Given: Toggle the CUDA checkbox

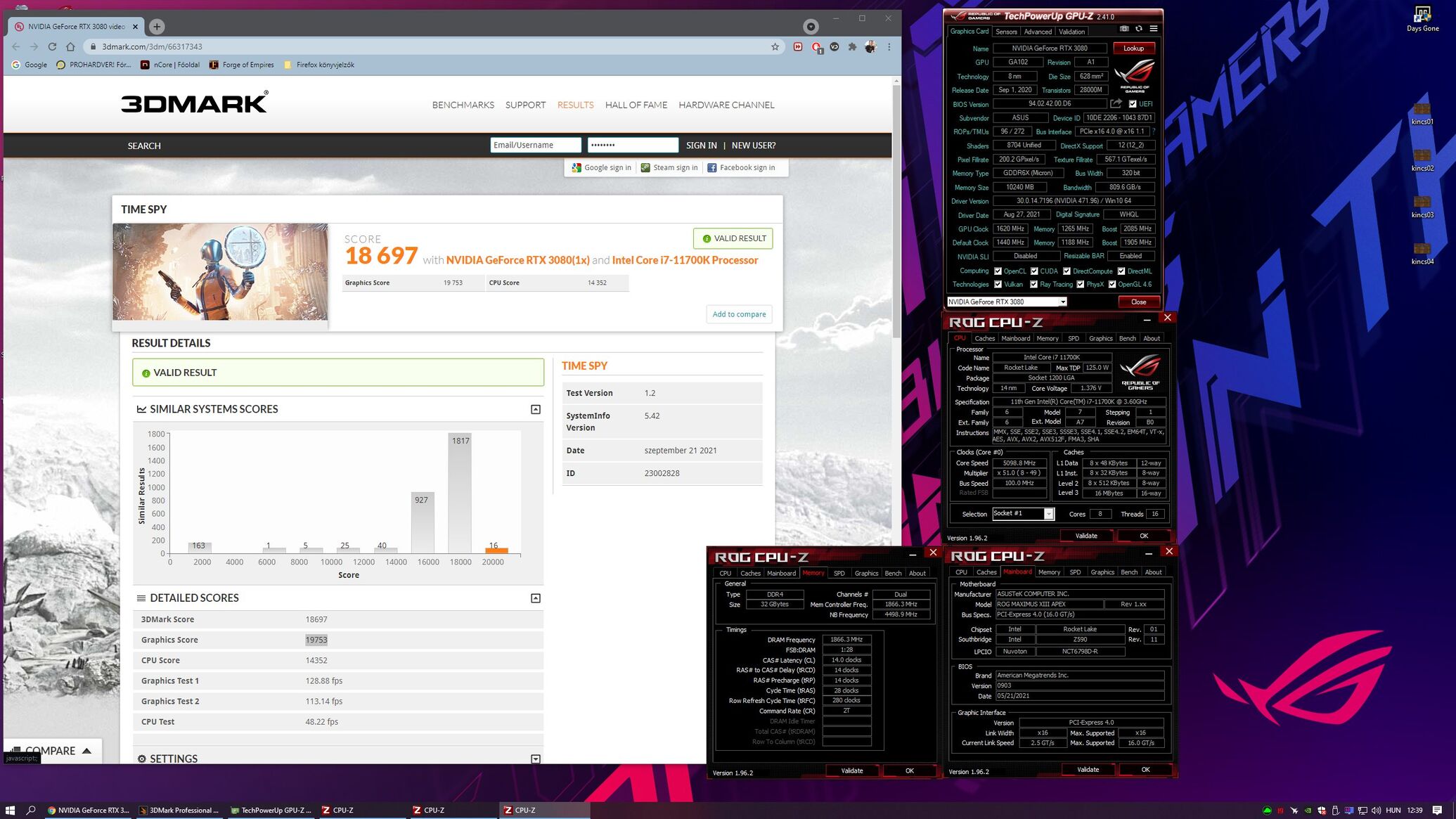Looking at the screenshot, I should 1034,271.
